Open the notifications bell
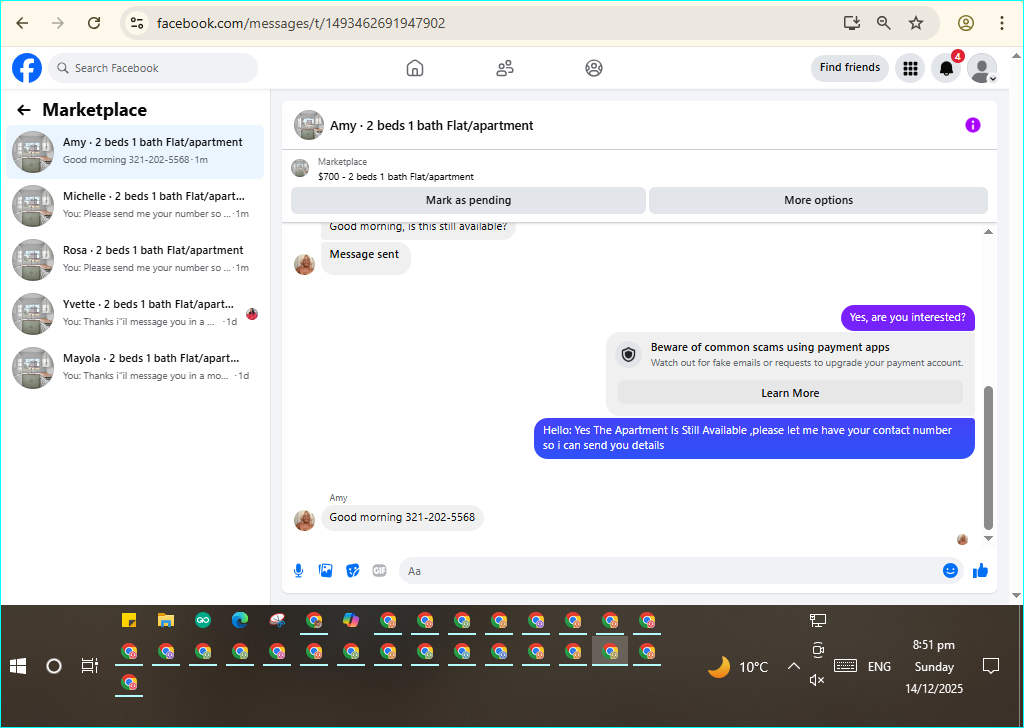The height and width of the screenshot is (728, 1024). (x=946, y=68)
